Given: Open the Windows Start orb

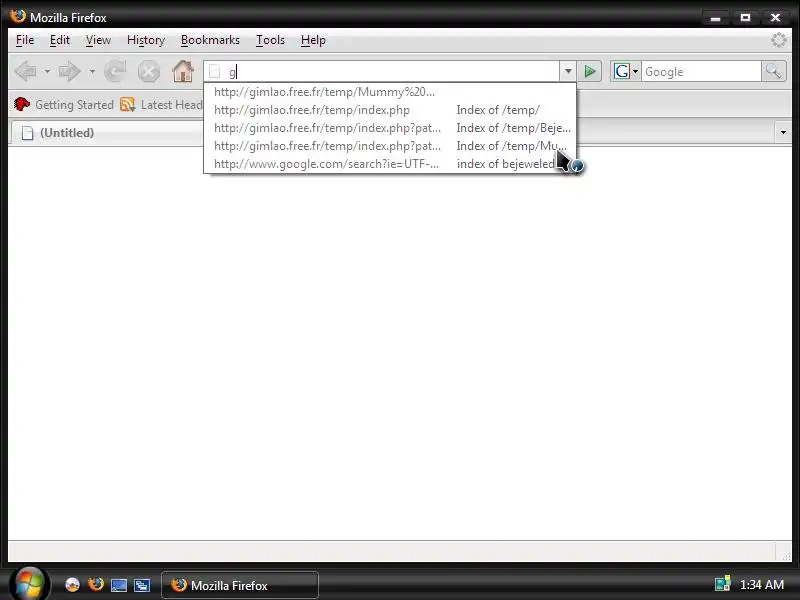Looking at the screenshot, I should coord(29,584).
